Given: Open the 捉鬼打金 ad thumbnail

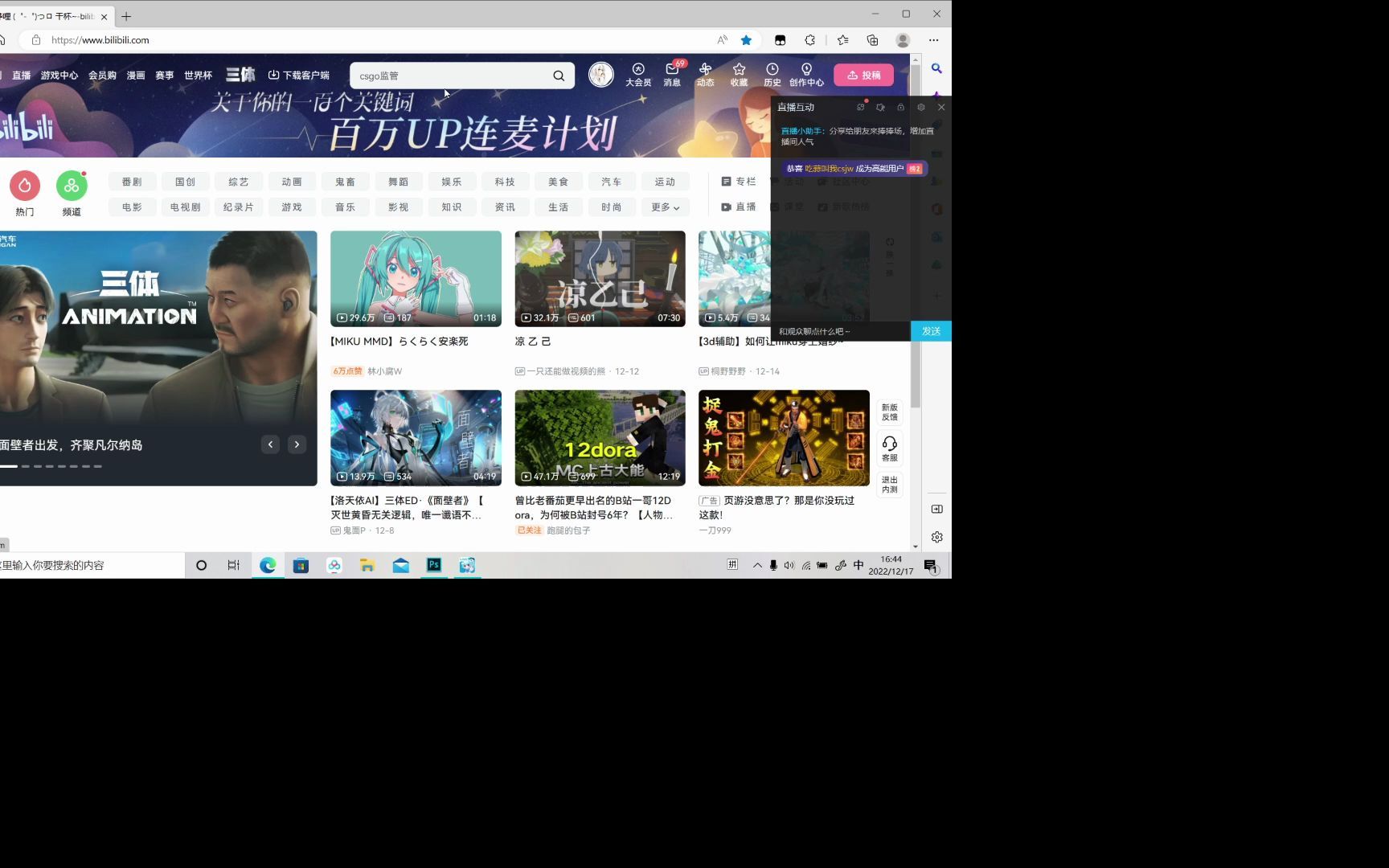Looking at the screenshot, I should coord(784,438).
